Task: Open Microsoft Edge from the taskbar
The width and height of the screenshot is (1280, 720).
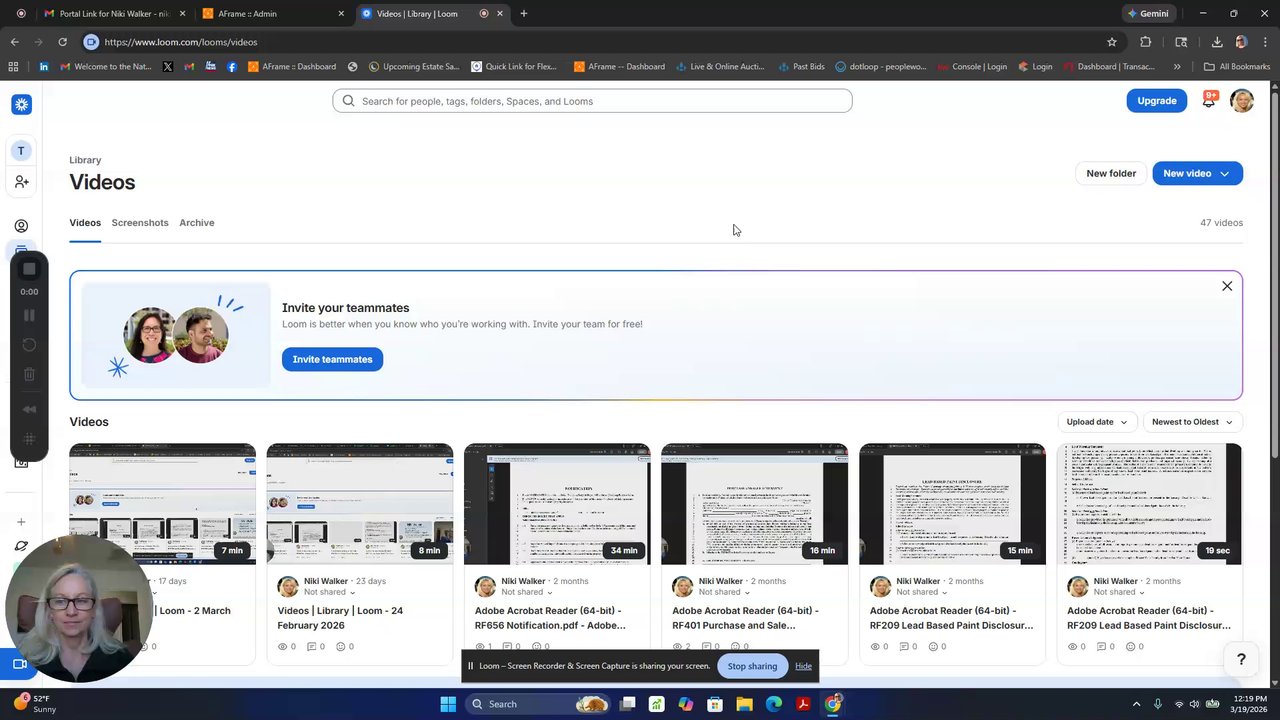Action: click(x=773, y=704)
